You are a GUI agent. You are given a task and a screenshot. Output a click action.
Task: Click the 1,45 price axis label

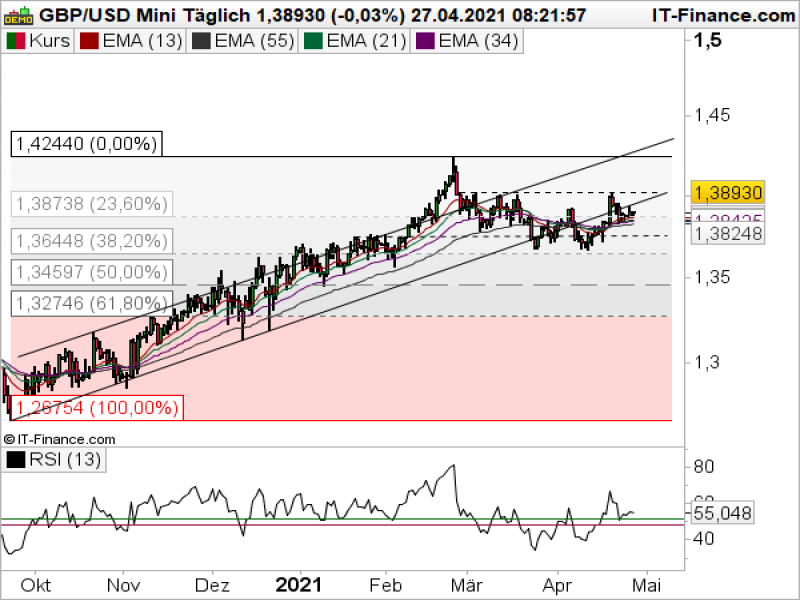[x=713, y=115]
